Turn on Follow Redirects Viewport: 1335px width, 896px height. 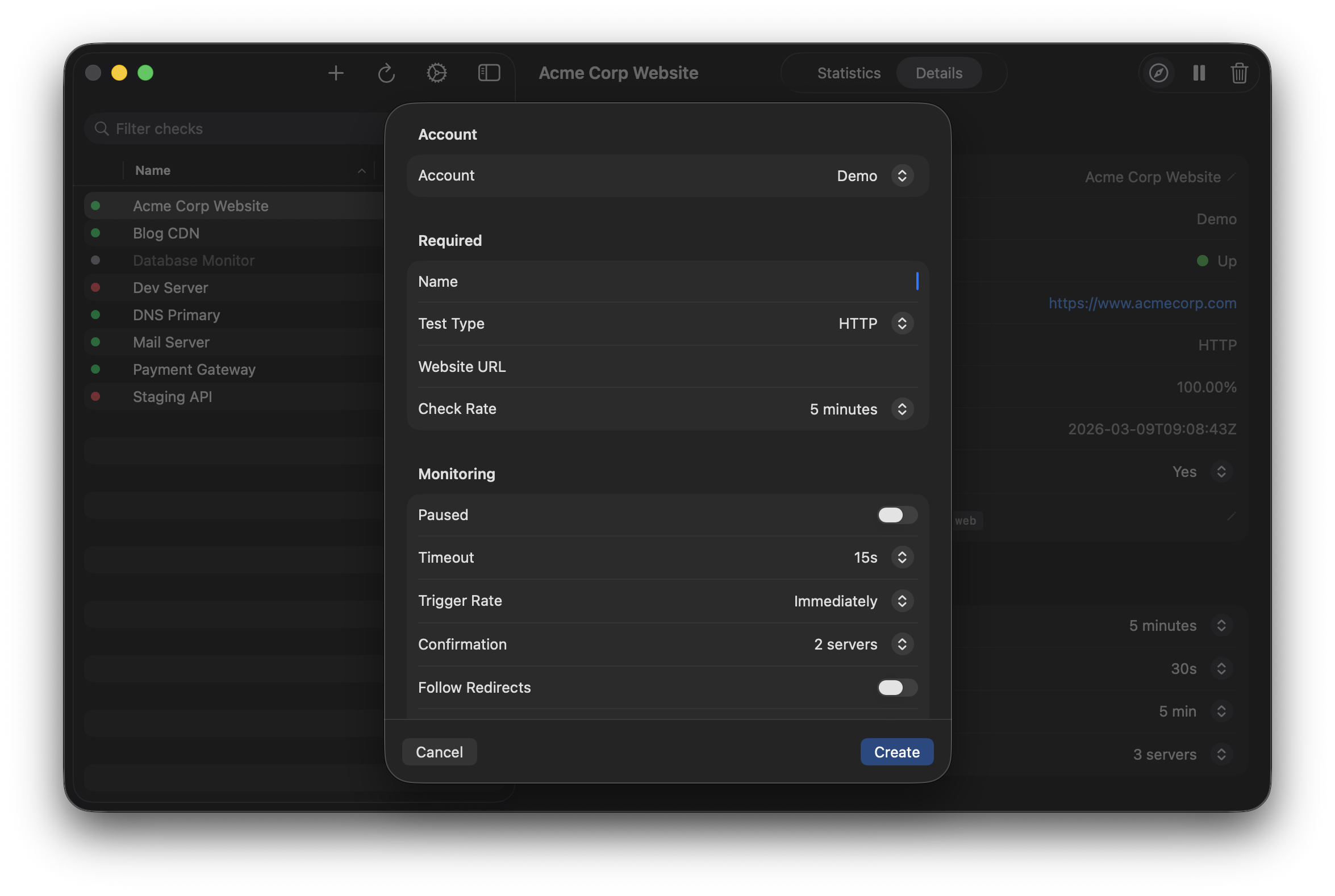896,688
